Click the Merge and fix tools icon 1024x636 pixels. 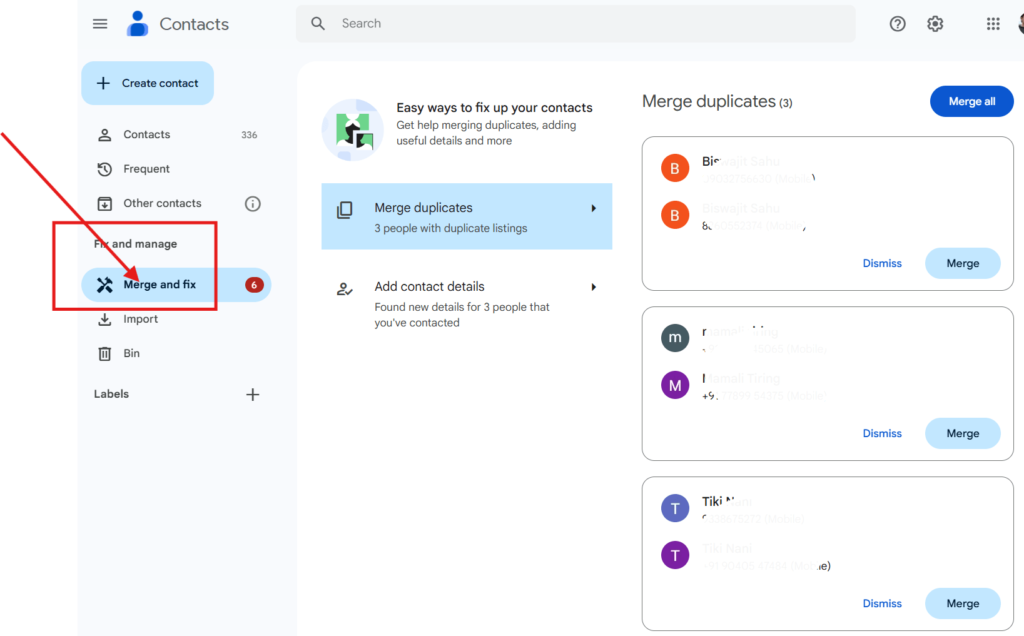(104, 285)
